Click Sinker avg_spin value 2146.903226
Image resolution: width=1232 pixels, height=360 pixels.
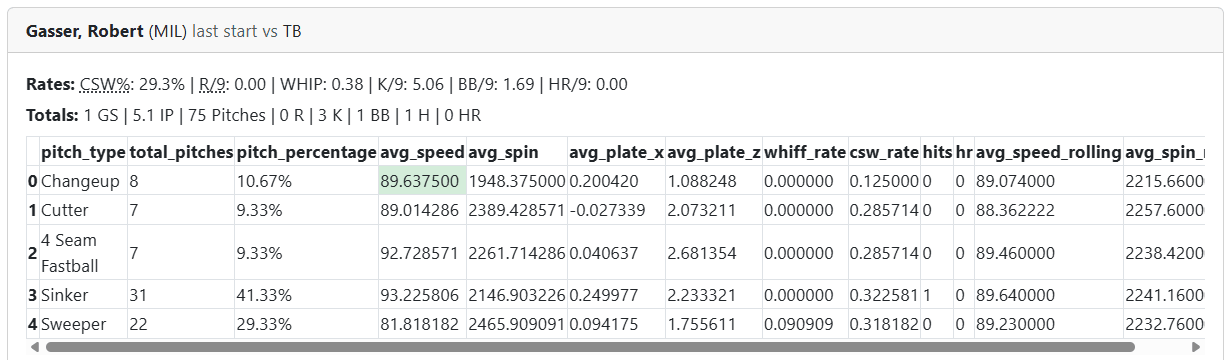tap(516, 295)
